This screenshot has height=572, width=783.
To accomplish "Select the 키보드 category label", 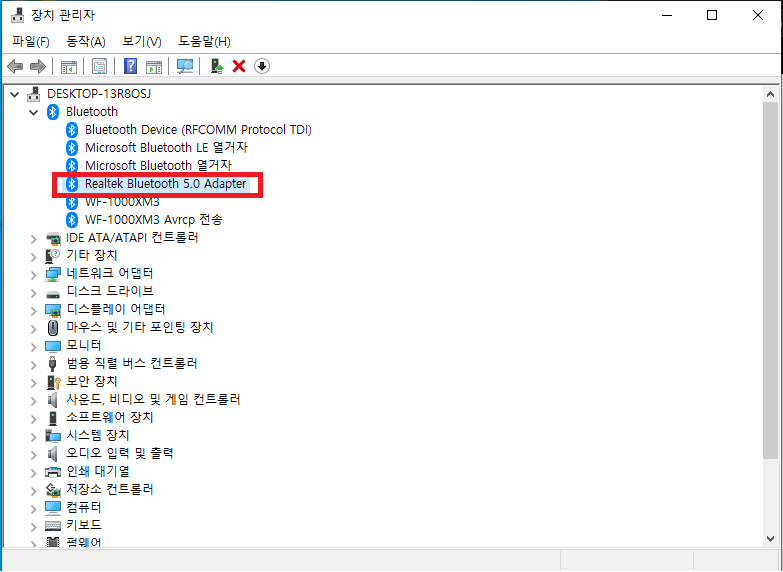I will tap(84, 525).
